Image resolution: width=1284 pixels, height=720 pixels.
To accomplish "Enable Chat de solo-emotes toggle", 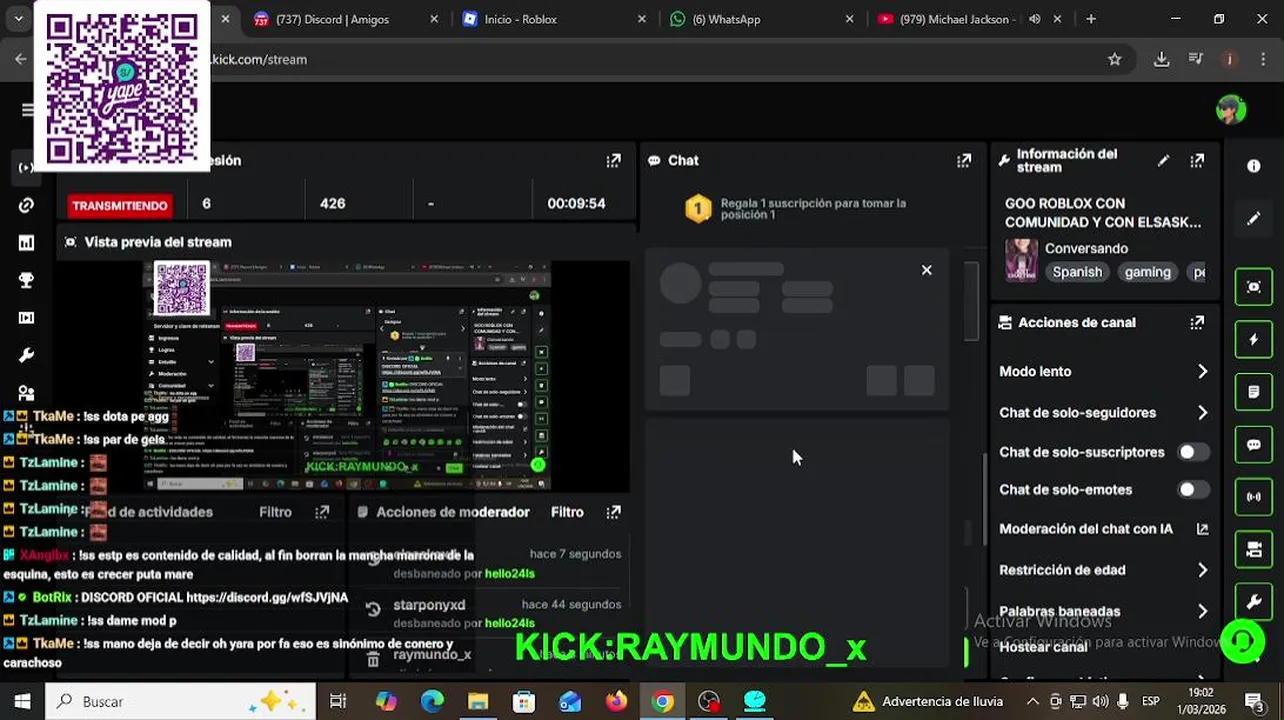I will pos(1192,490).
